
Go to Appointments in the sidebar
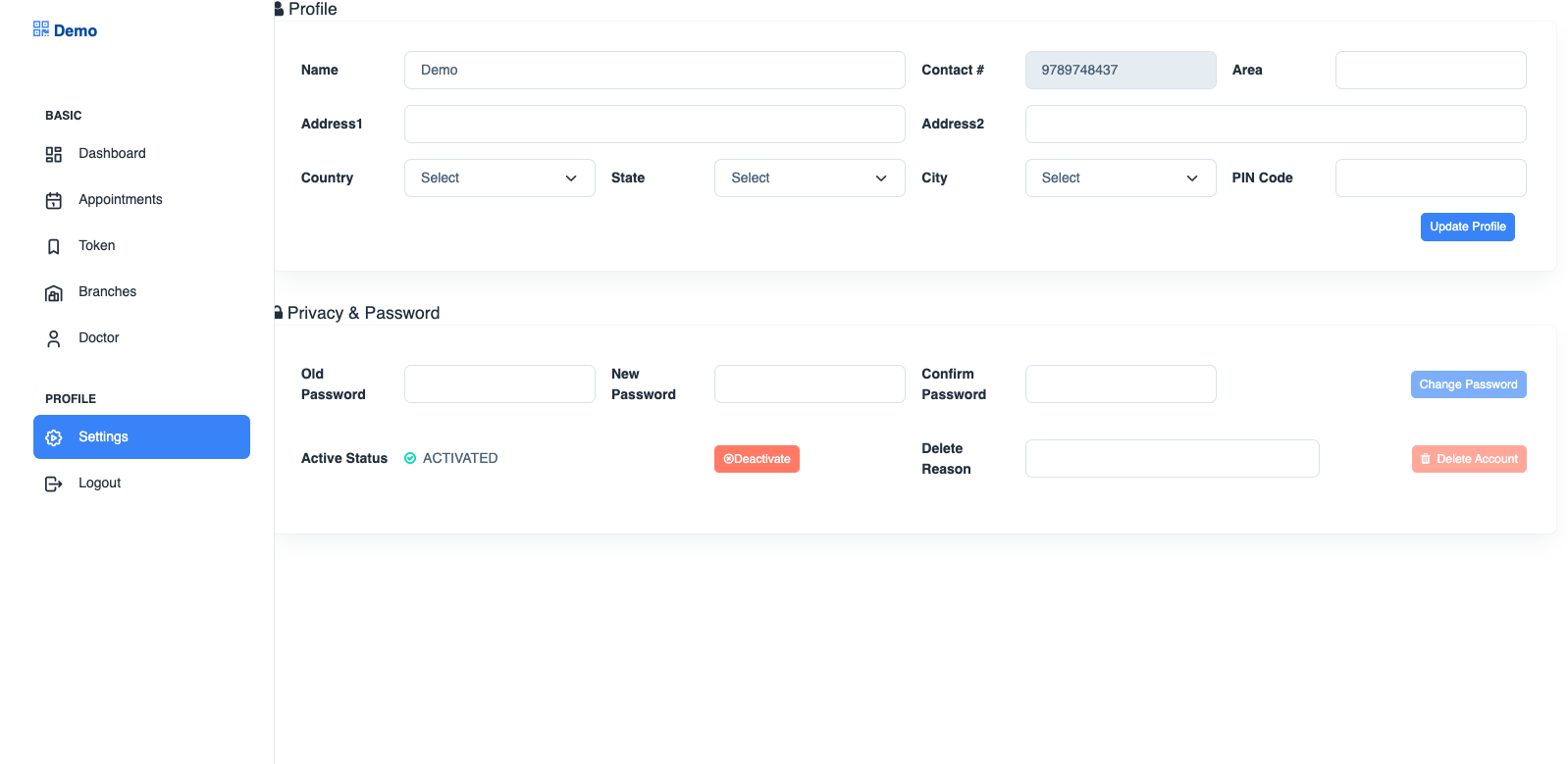[120, 199]
